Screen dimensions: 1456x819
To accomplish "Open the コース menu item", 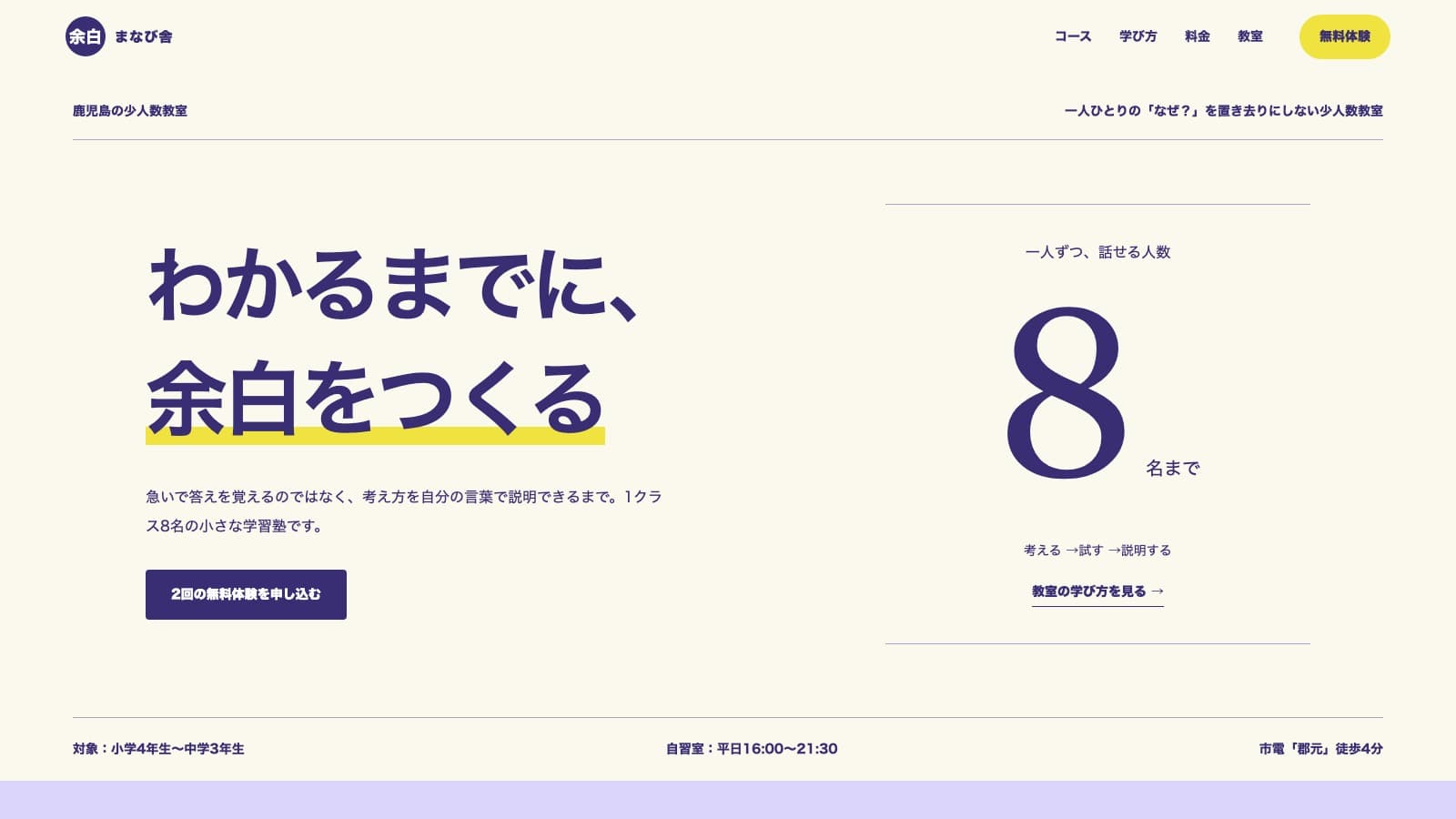I will (x=1073, y=36).
